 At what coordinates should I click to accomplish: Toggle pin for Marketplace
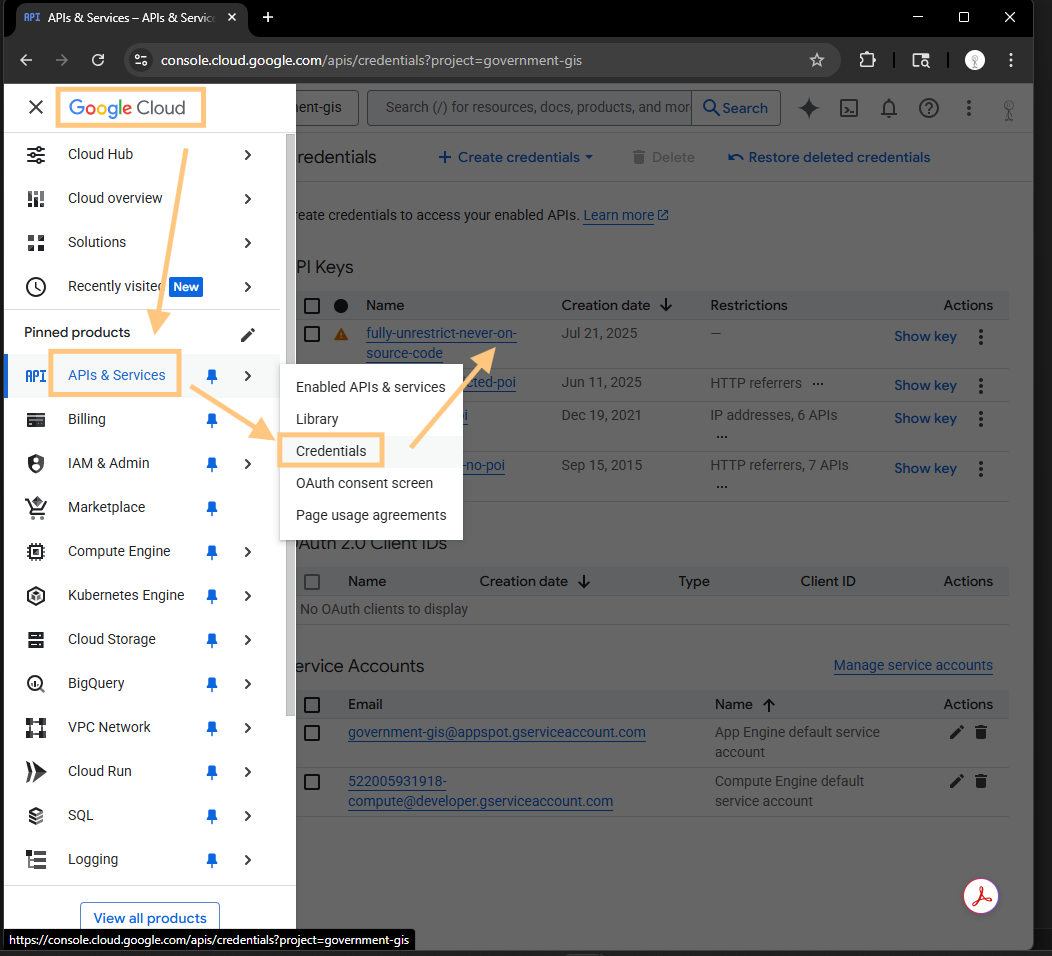212,508
